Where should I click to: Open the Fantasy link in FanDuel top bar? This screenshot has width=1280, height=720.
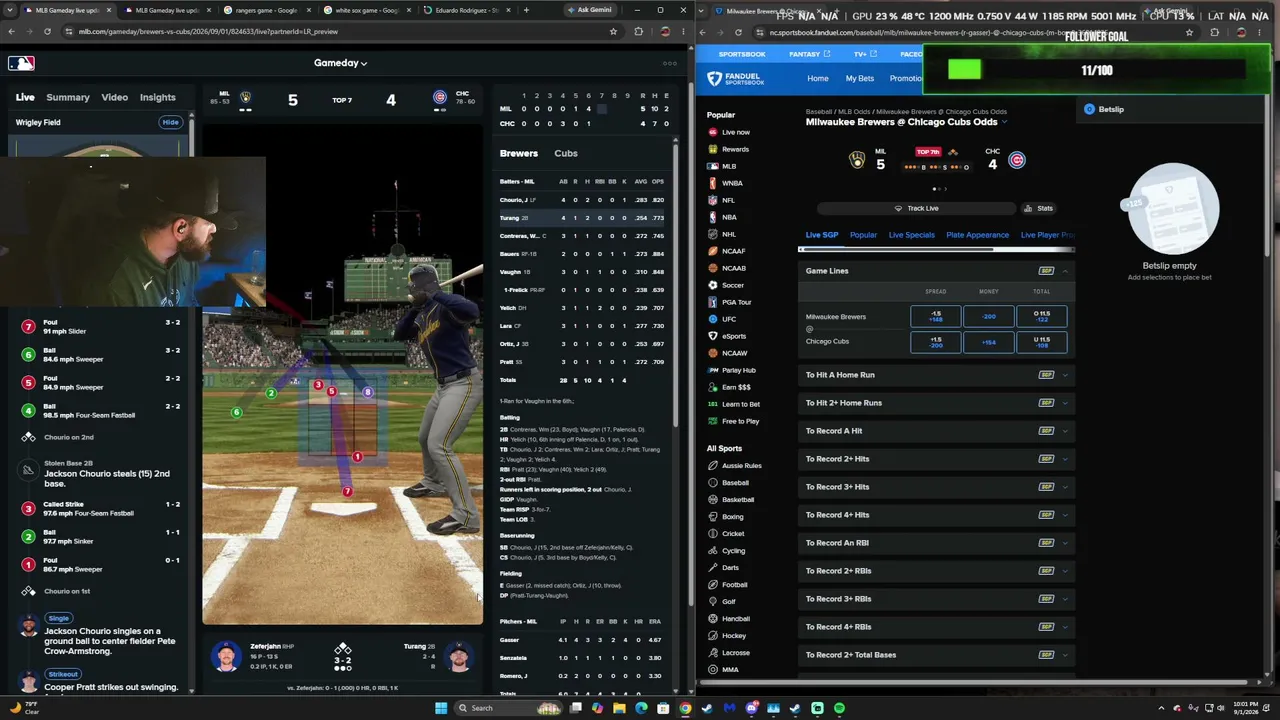coord(808,54)
